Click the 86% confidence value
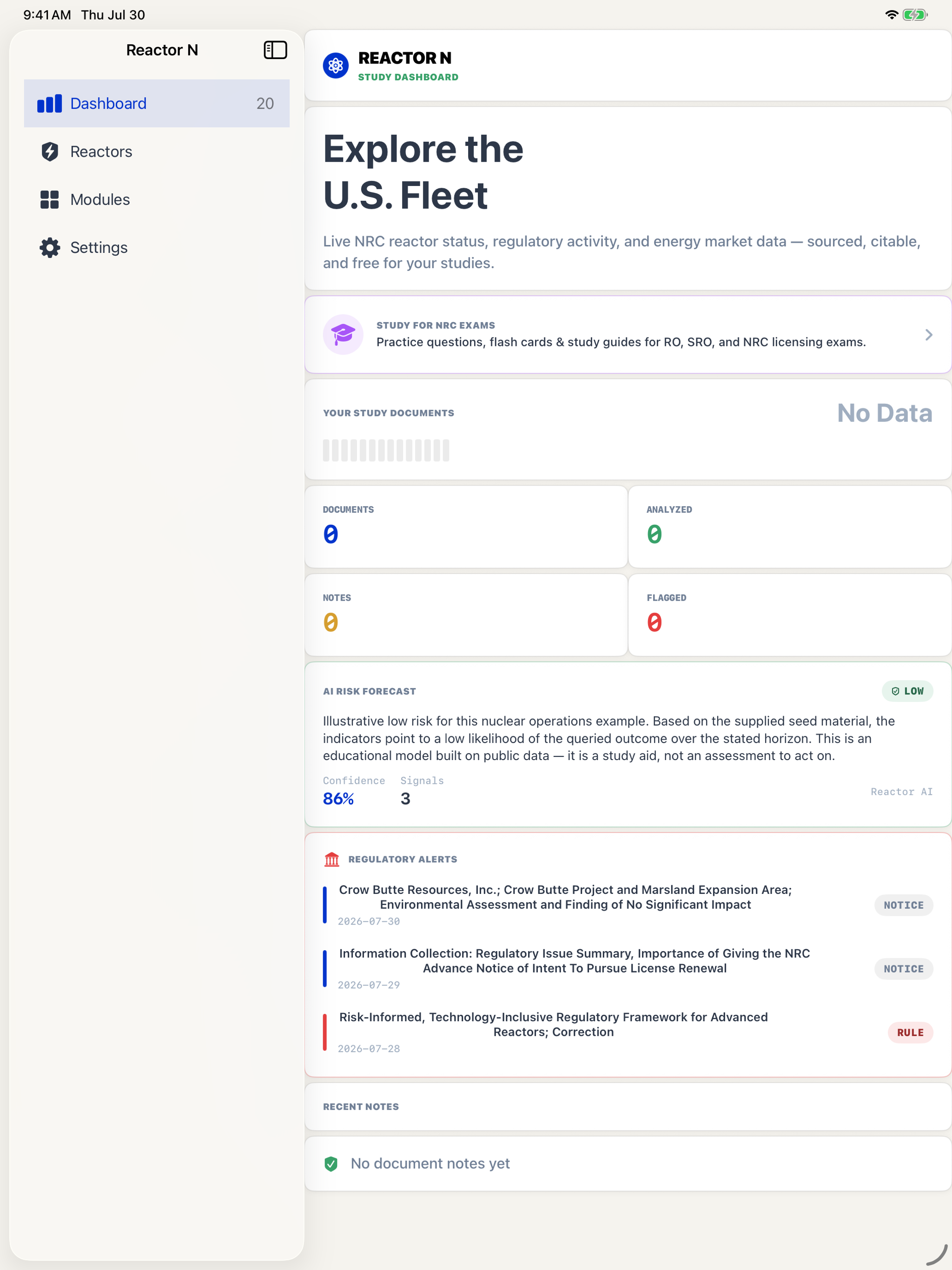Screen dimensions: 952x1270 pos(338,798)
